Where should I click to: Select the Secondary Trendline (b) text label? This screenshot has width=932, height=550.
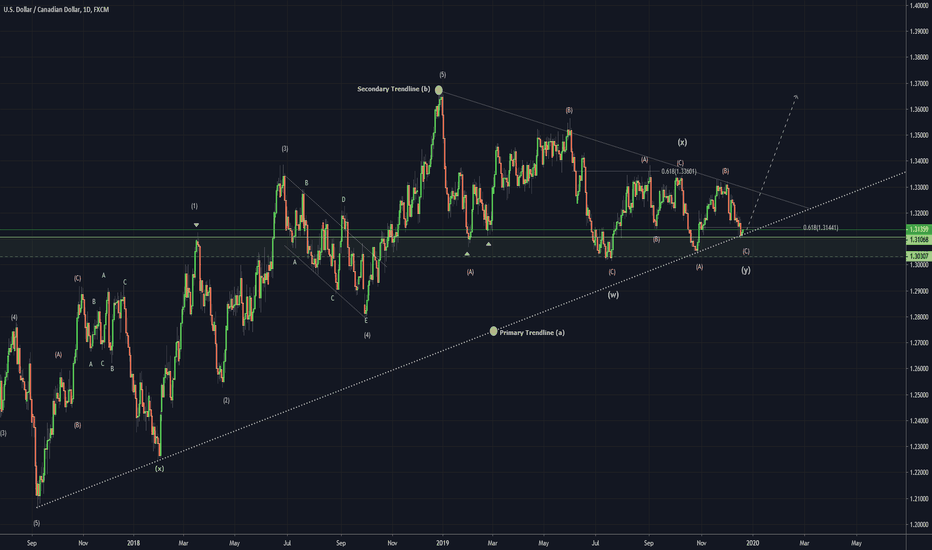393,89
